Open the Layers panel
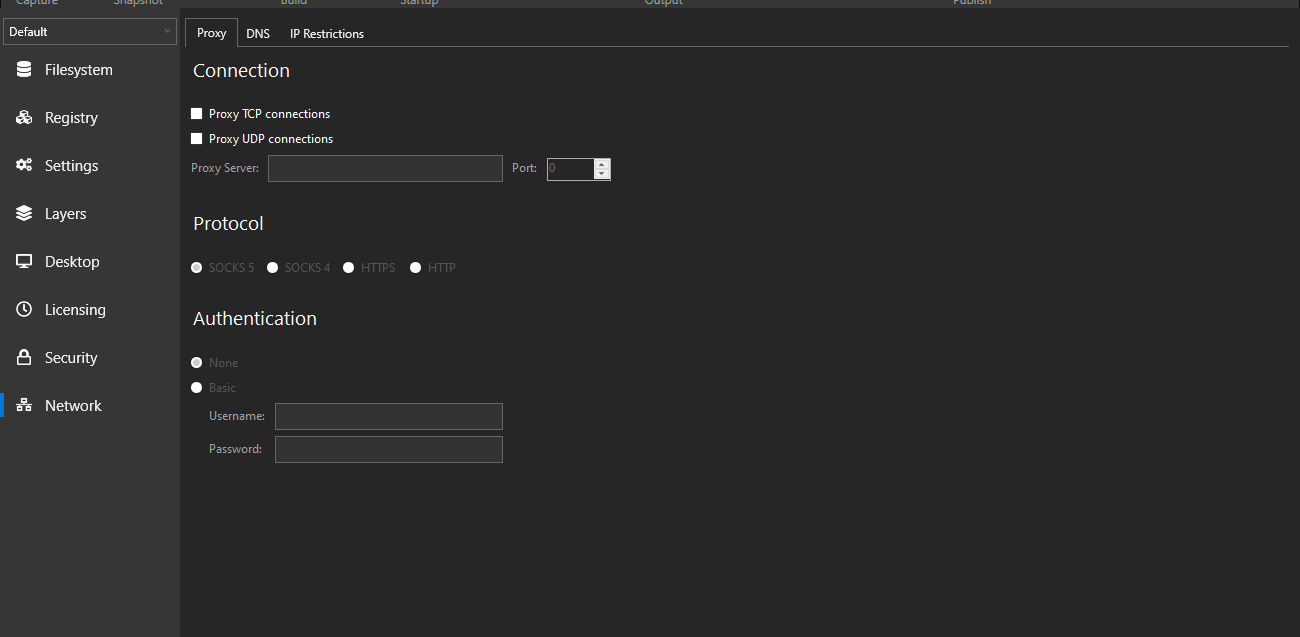The width and height of the screenshot is (1300, 637). (65, 213)
